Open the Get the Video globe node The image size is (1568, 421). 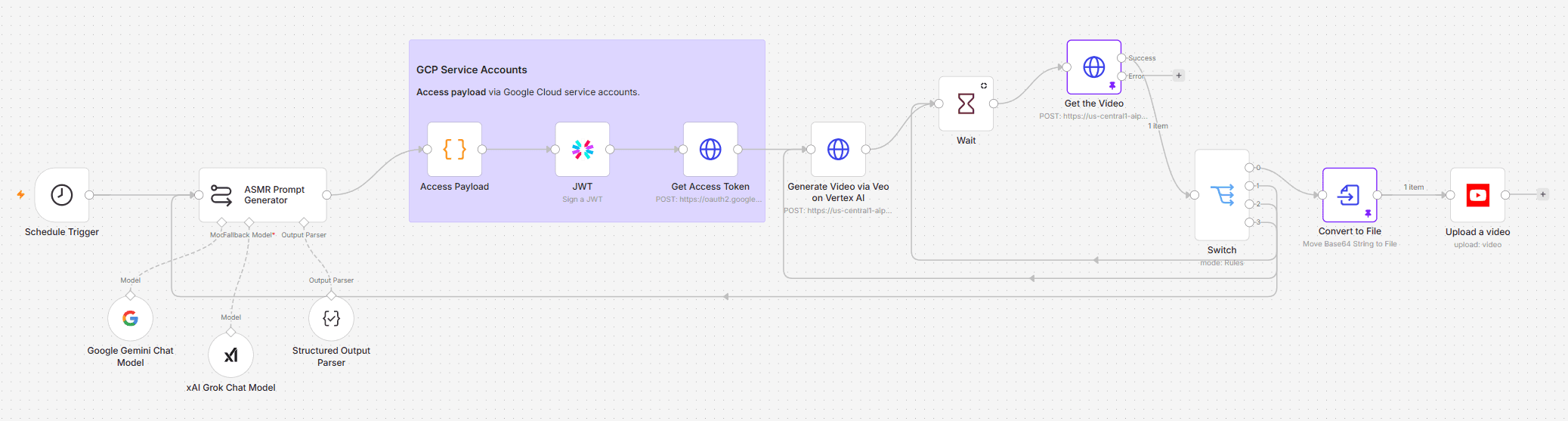pyautogui.click(x=1094, y=67)
